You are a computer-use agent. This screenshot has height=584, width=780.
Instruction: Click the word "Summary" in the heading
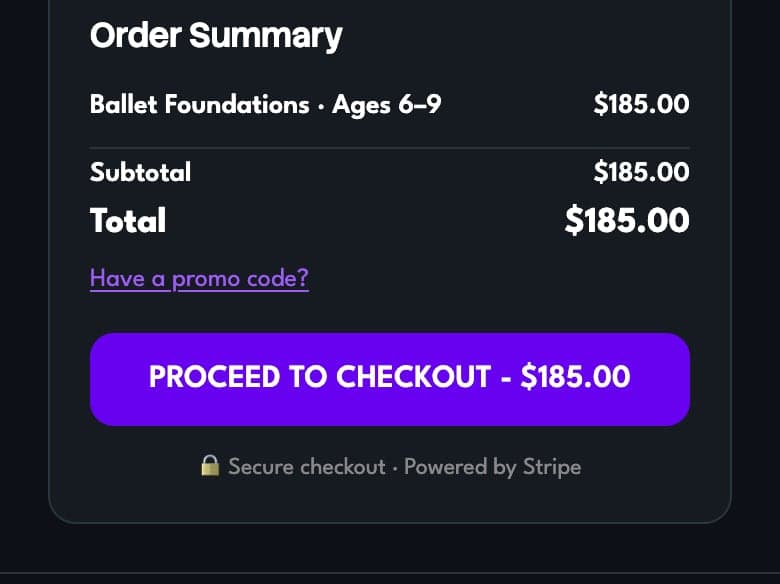266,37
